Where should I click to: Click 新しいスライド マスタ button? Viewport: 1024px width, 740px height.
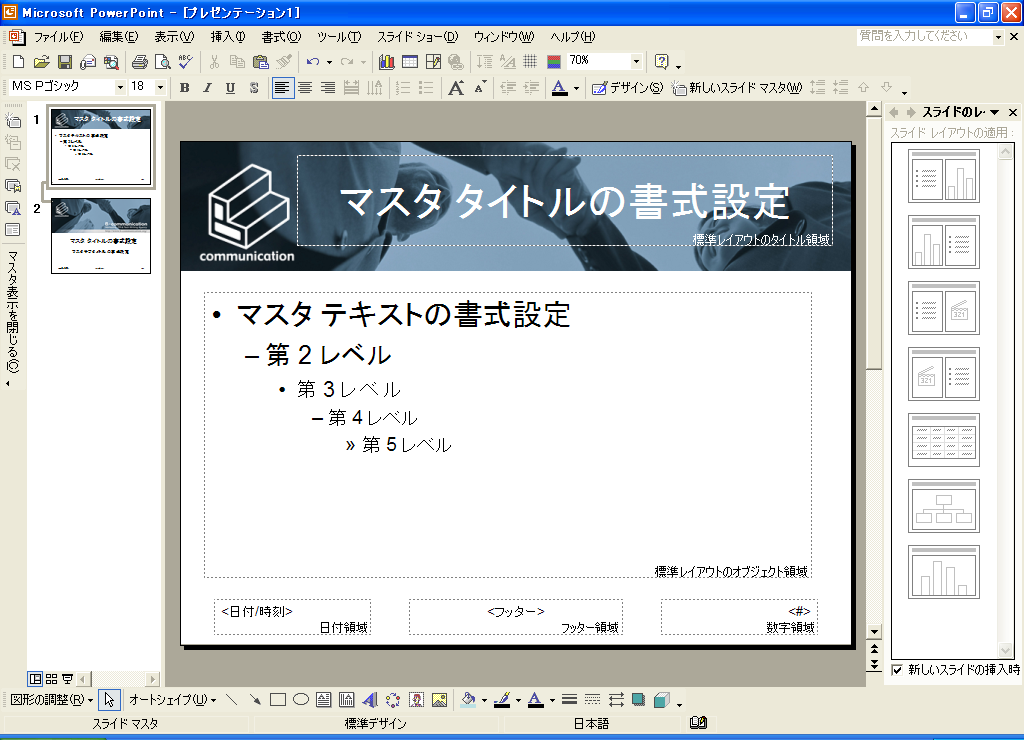pyautogui.click(x=738, y=88)
